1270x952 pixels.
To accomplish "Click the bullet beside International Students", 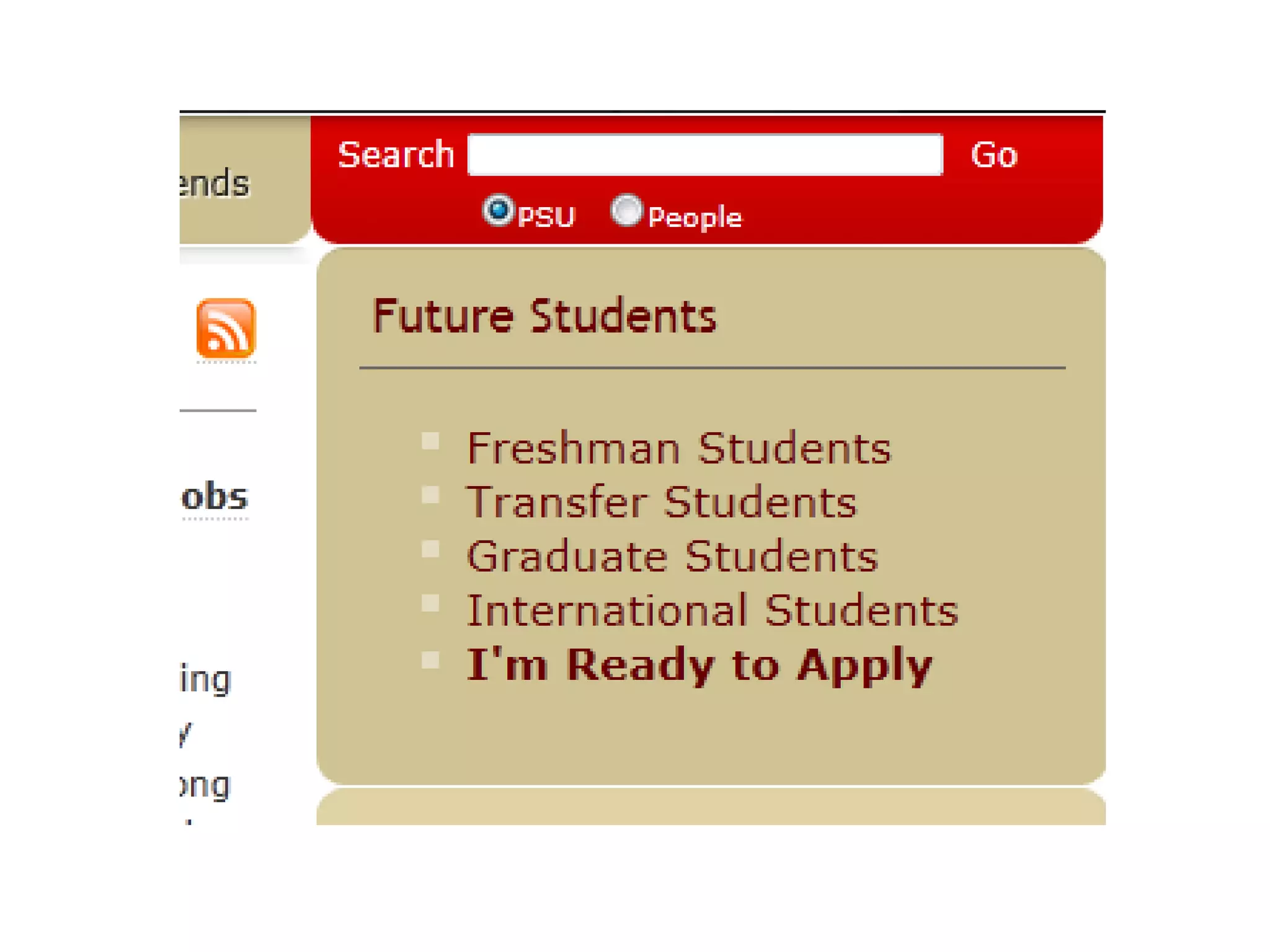I will click(x=430, y=603).
